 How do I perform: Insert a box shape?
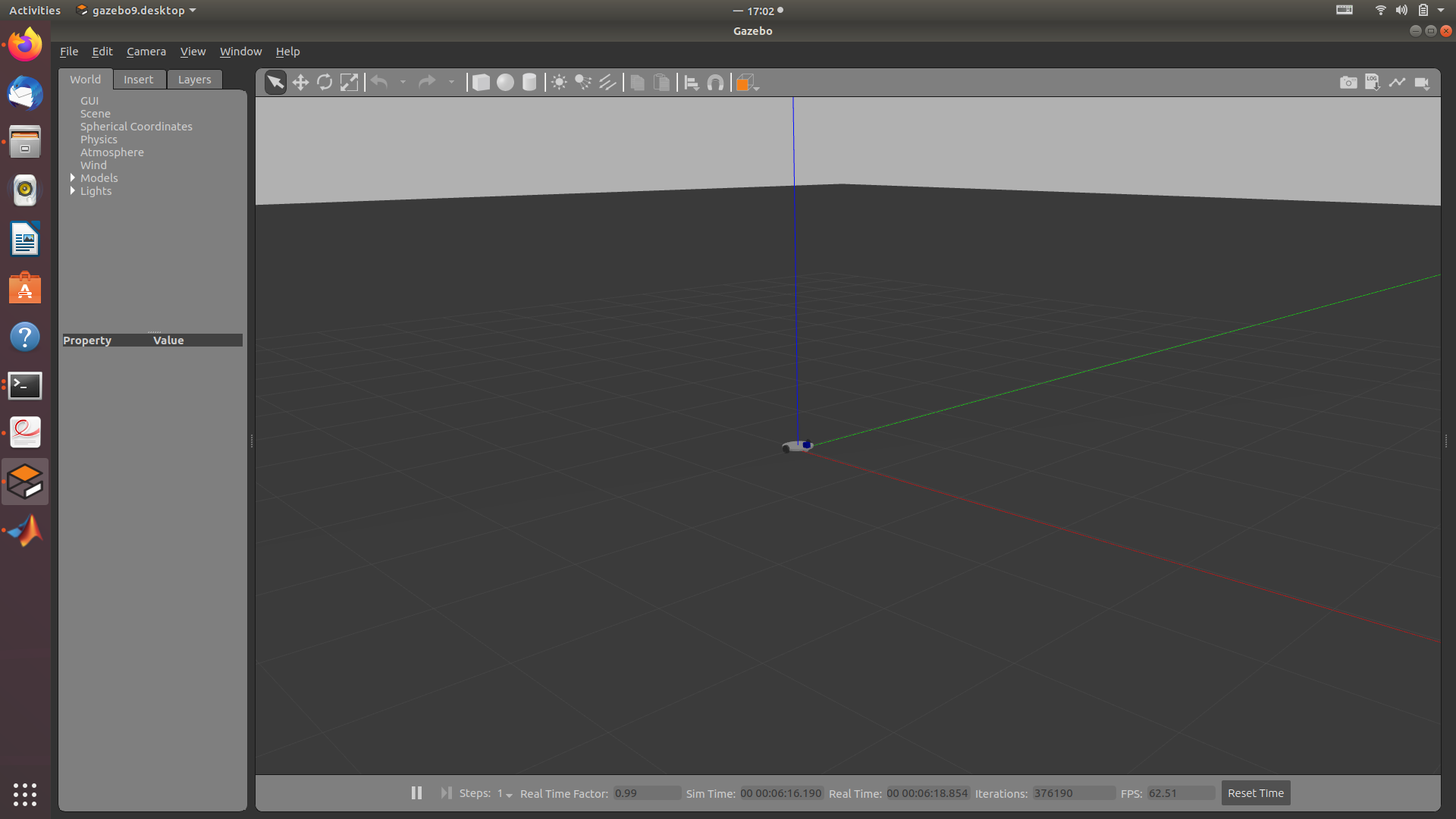[x=481, y=83]
